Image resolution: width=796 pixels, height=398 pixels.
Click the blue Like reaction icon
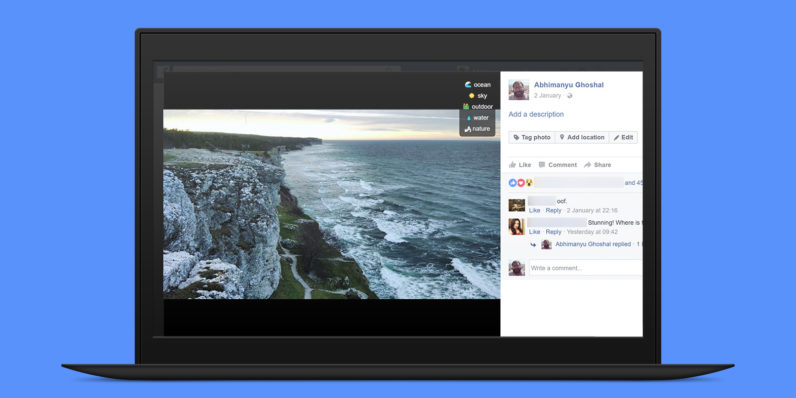coord(512,183)
